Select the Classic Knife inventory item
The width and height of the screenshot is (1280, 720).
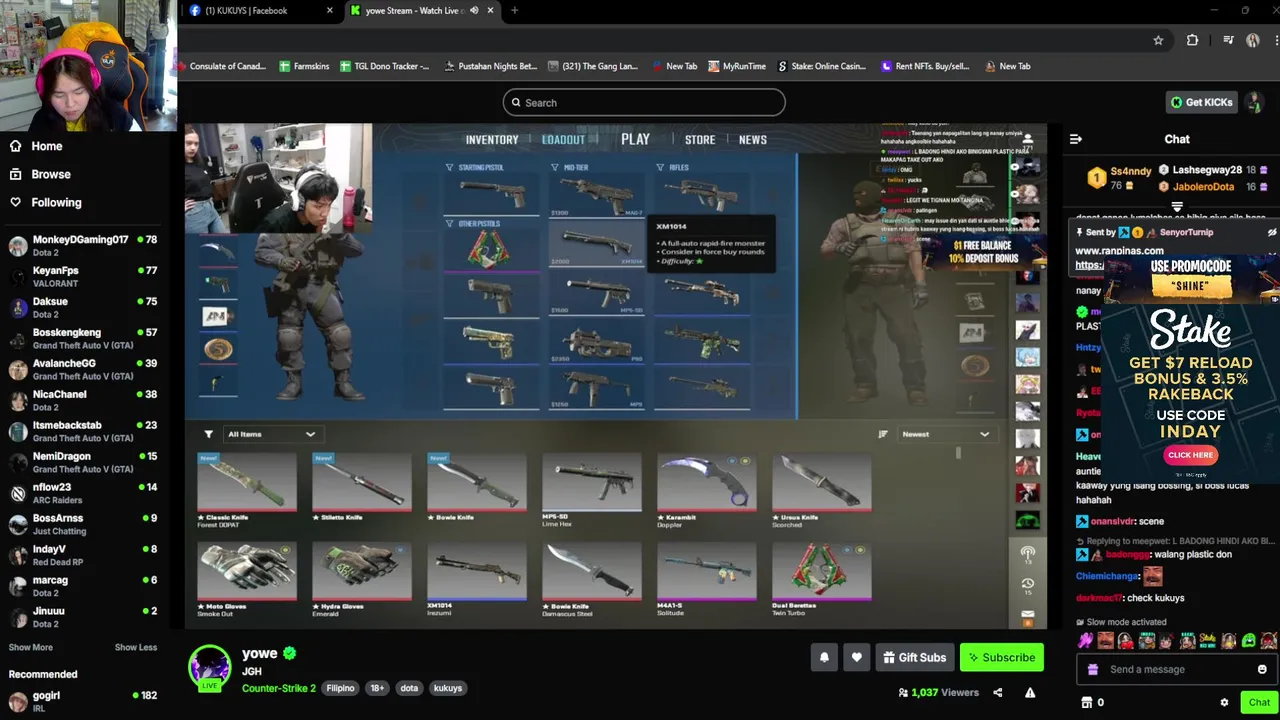coord(247,490)
